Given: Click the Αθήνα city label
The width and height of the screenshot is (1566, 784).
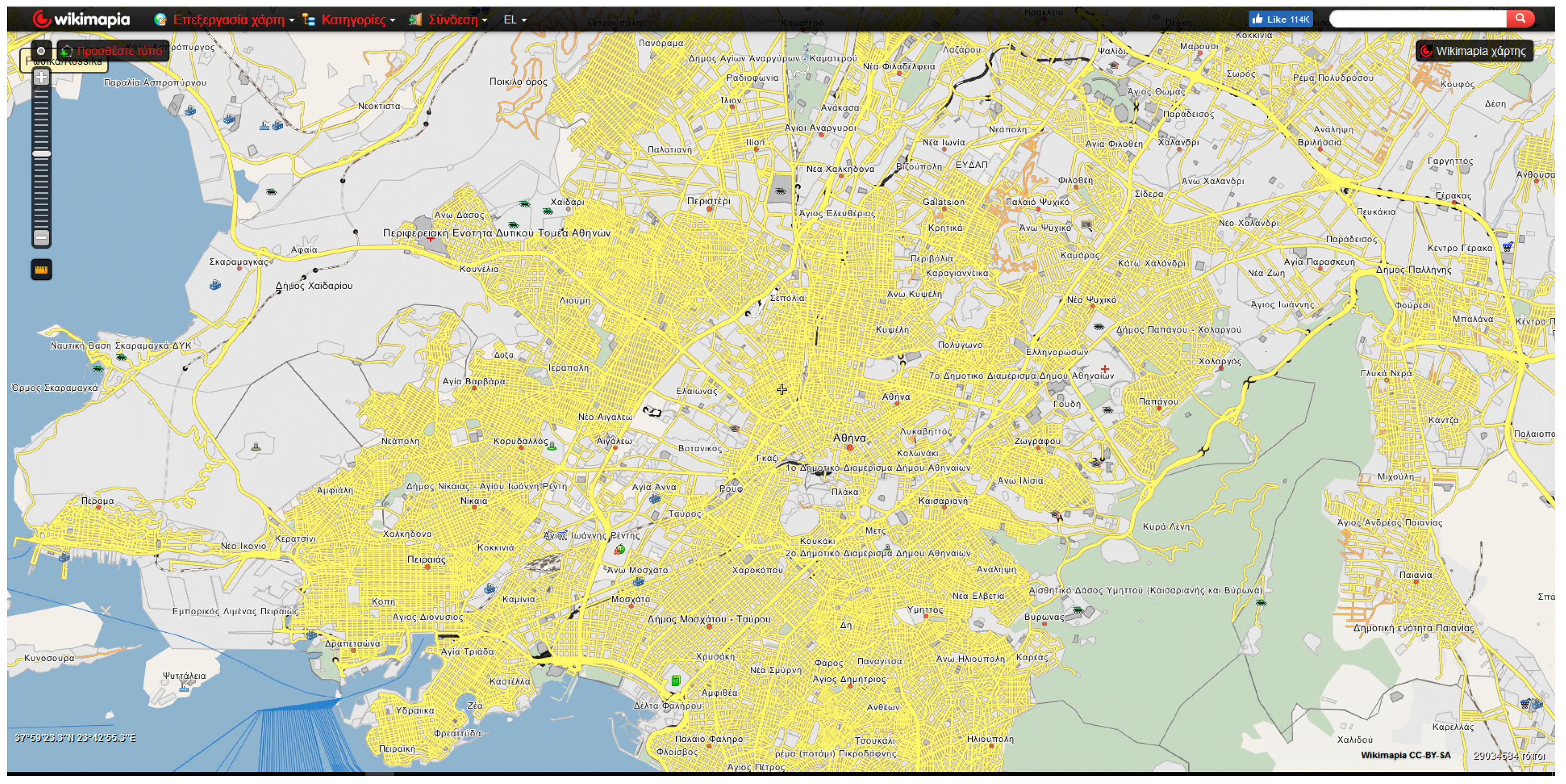Looking at the screenshot, I should click(x=849, y=438).
